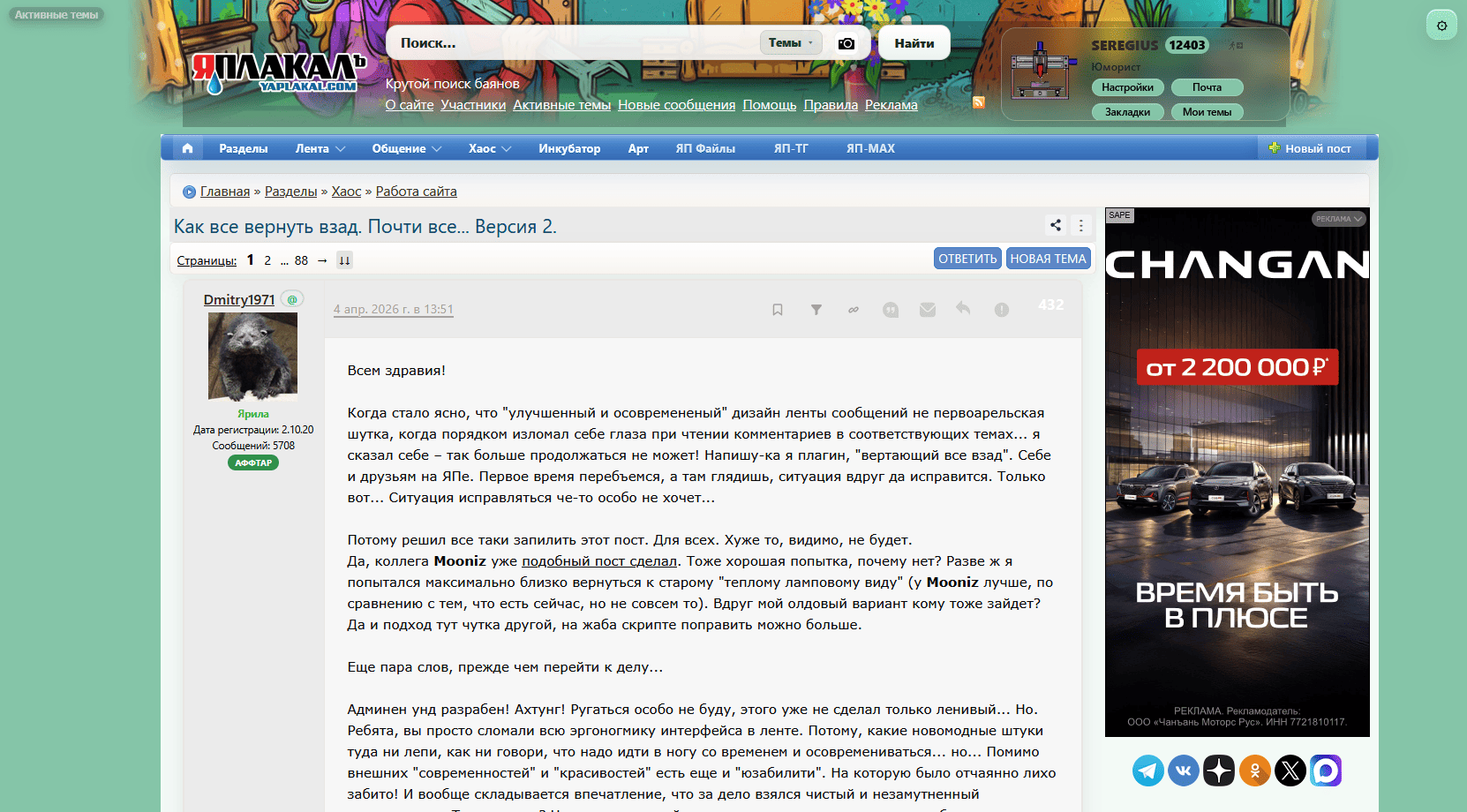This screenshot has height=812, width=1467.
Task: Click the ОТВЕТИТЬ reply button
Action: tap(967, 259)
